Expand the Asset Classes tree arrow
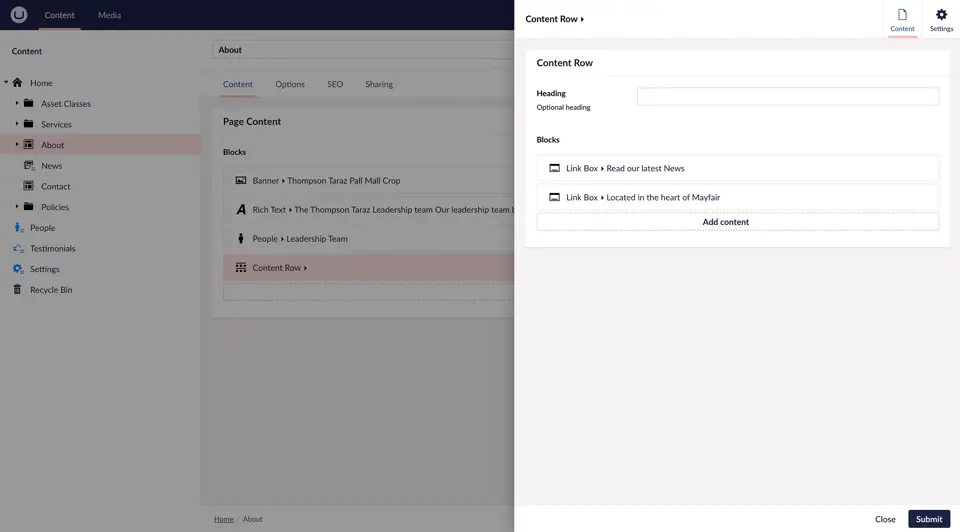Screen dimensions: 960x532 pos(17,103)
